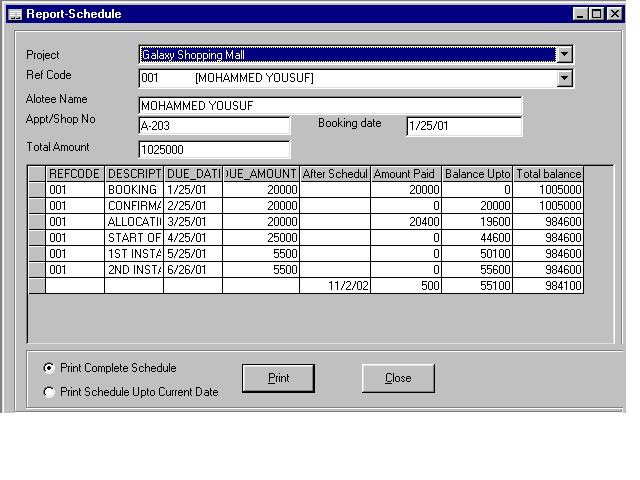Select the BOOKING row using row selector
640x480 pixels.
coord(37,190)
